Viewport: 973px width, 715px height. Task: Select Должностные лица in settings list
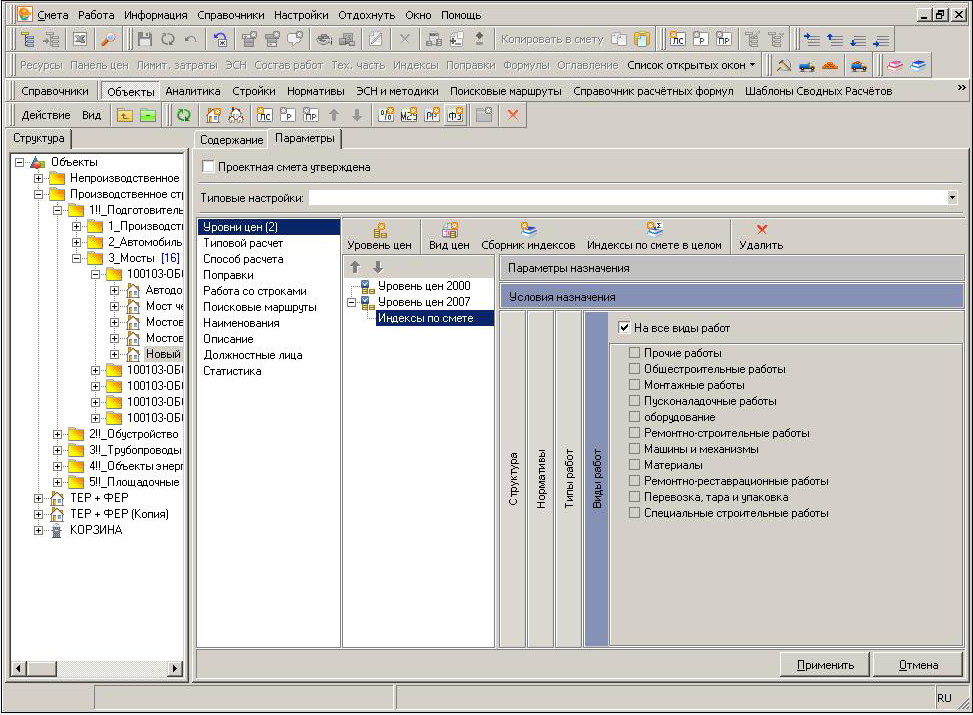point(253,355)
